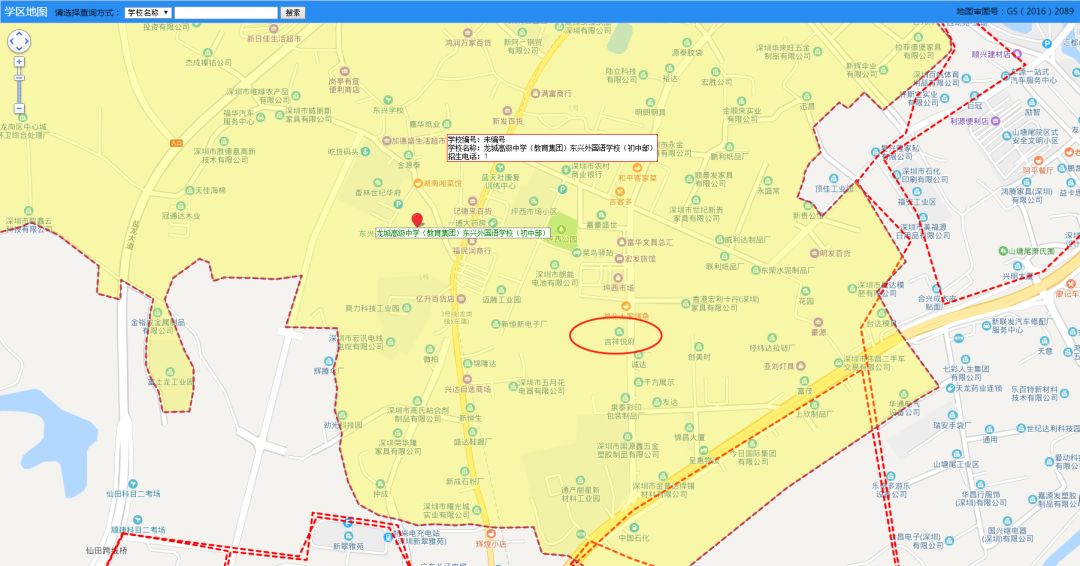
Task: Pan the map left with the navigation arrow
Action: pos(11,41)
